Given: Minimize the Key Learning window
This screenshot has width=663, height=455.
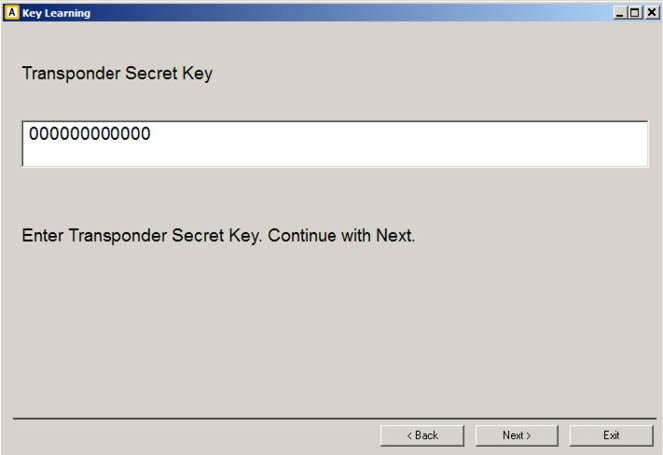Looking at the screenshot, I should click(x=619, y=13).
